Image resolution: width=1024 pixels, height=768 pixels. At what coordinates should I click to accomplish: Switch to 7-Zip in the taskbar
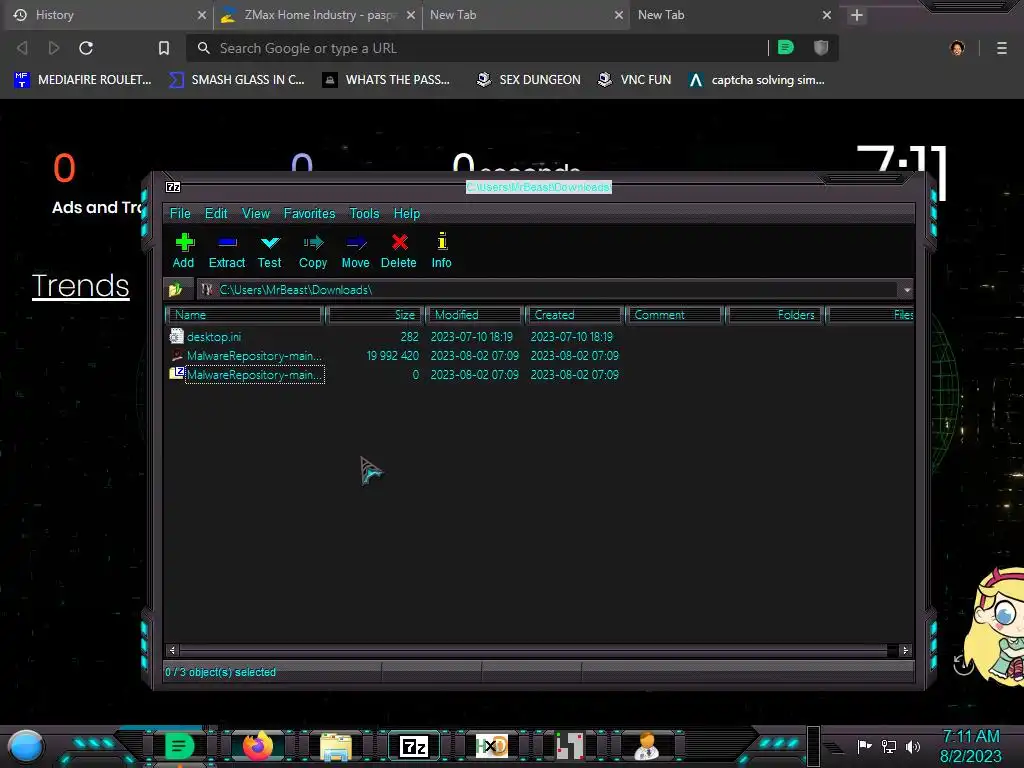coord(414,746)
